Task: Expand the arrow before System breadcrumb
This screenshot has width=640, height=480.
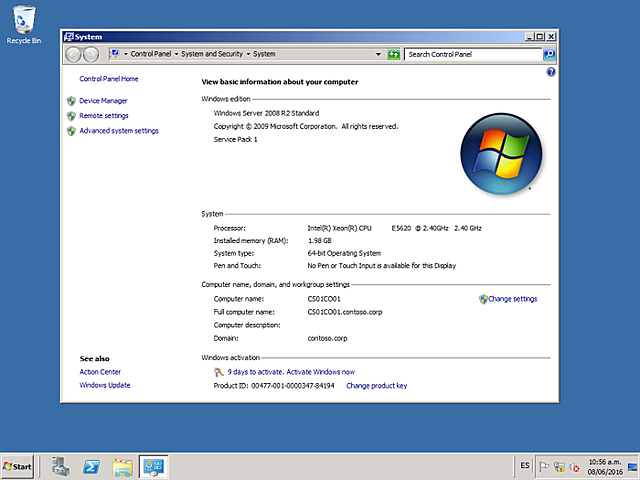Action: coord(248,54)
